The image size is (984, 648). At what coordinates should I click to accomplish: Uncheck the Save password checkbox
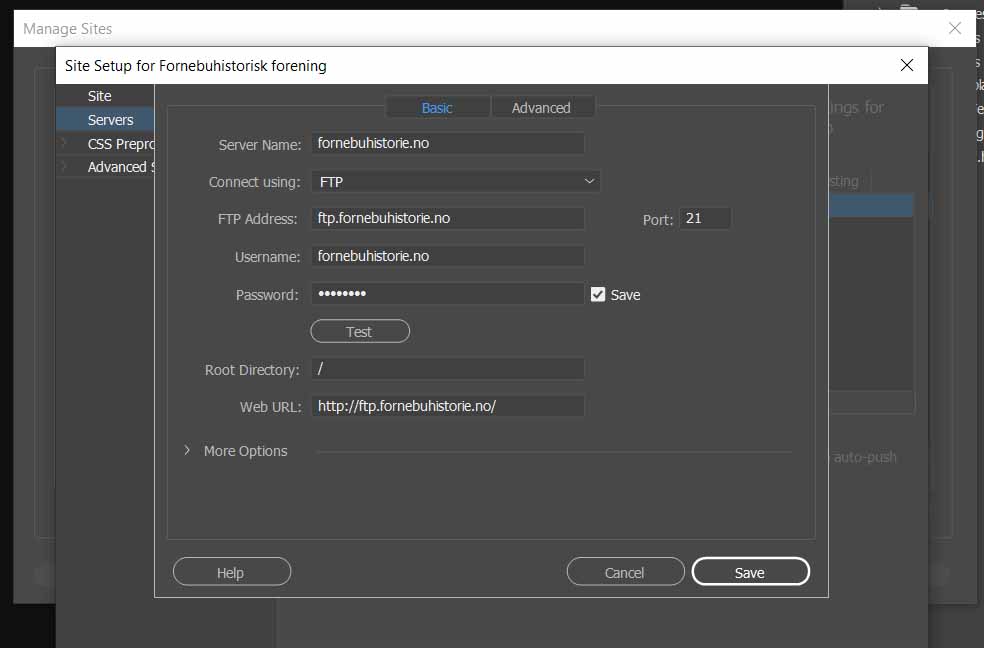tap(598, 294)
